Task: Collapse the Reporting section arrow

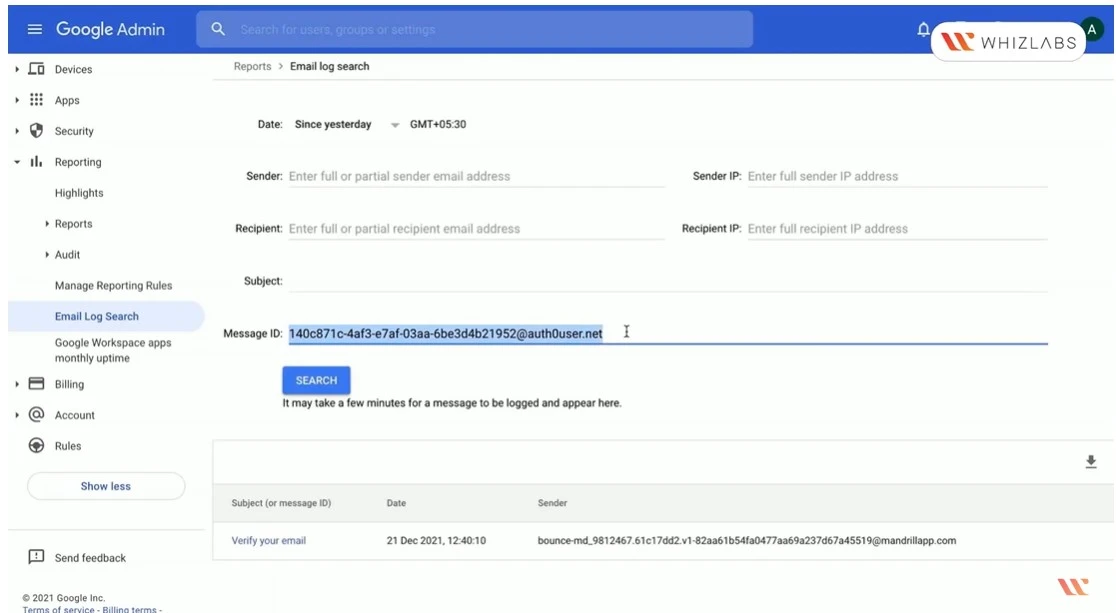Action: [x=17, y=162]
